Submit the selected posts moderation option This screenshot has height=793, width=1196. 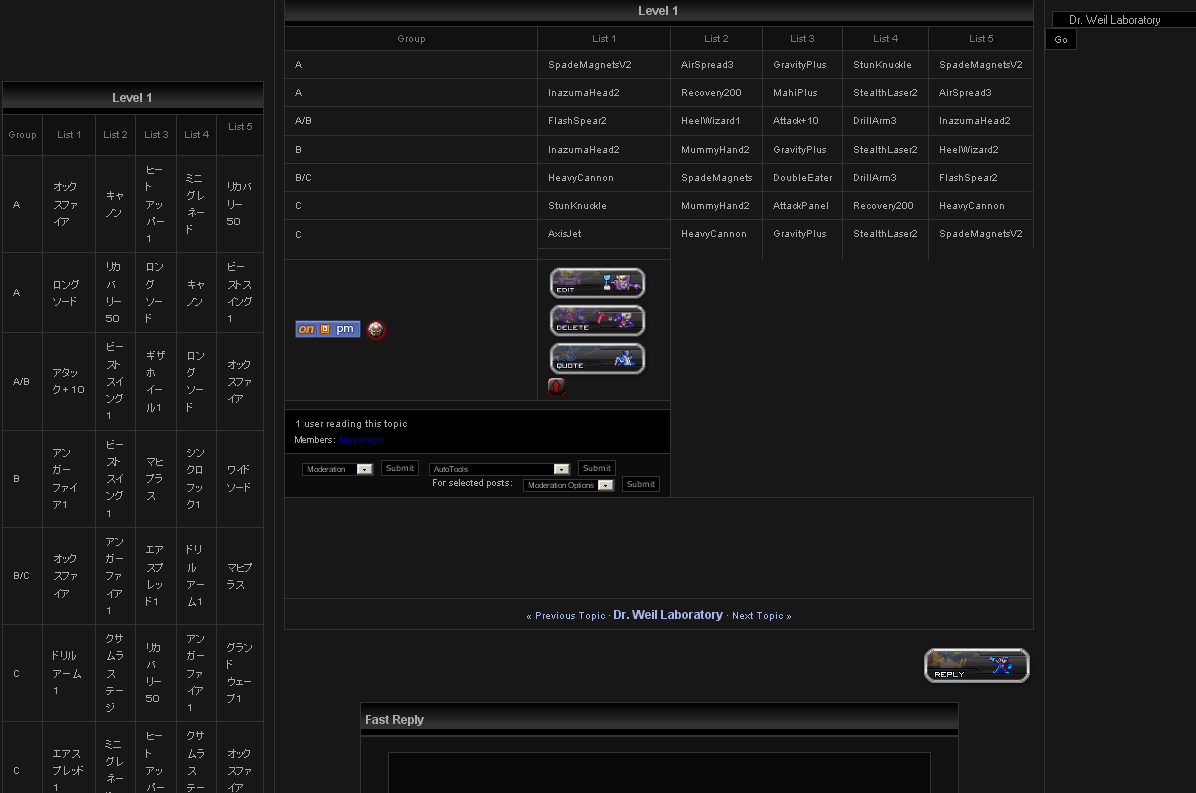pyautogui.click(x=641, y=484)
